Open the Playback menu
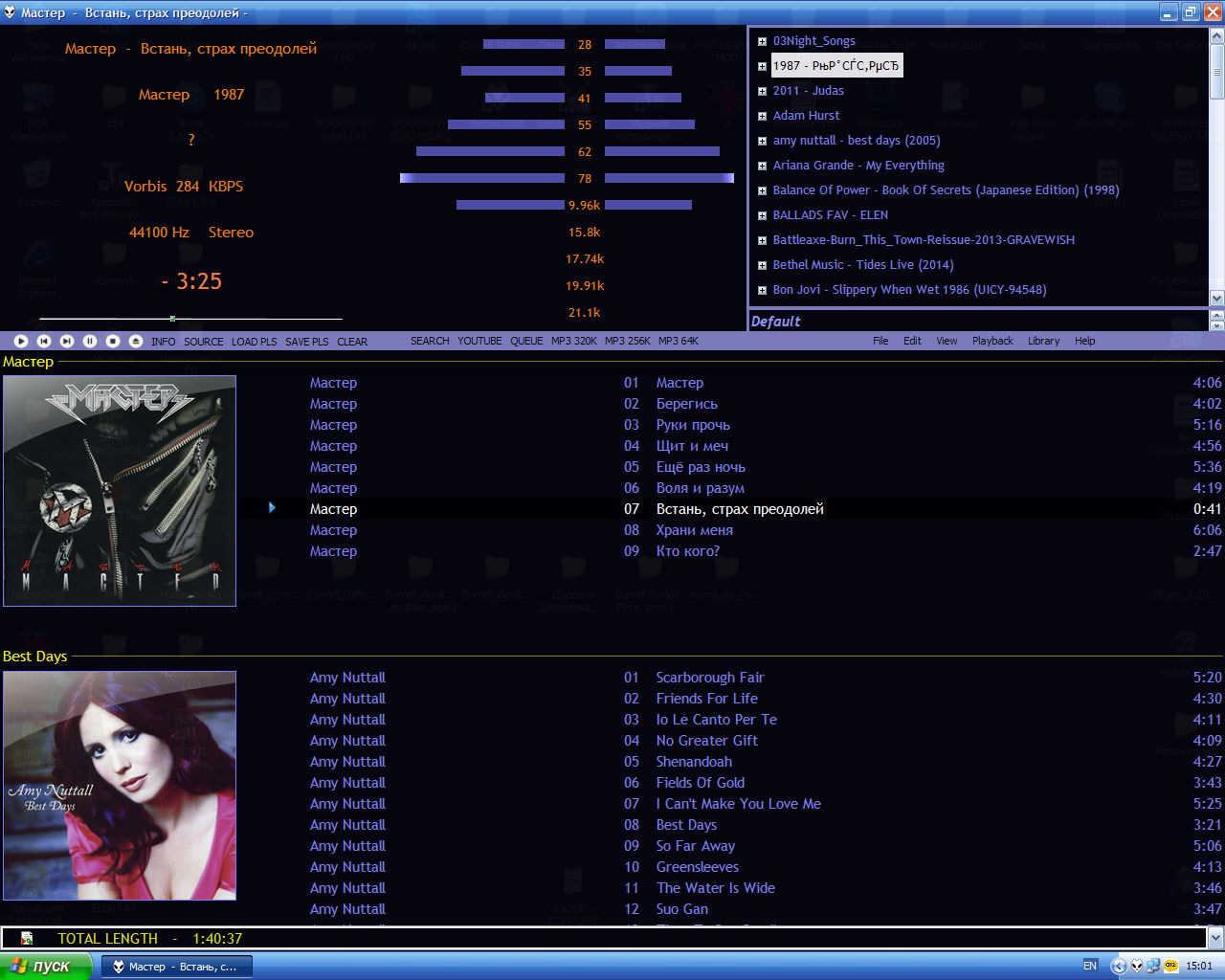1225x980 pixels. 992,341
